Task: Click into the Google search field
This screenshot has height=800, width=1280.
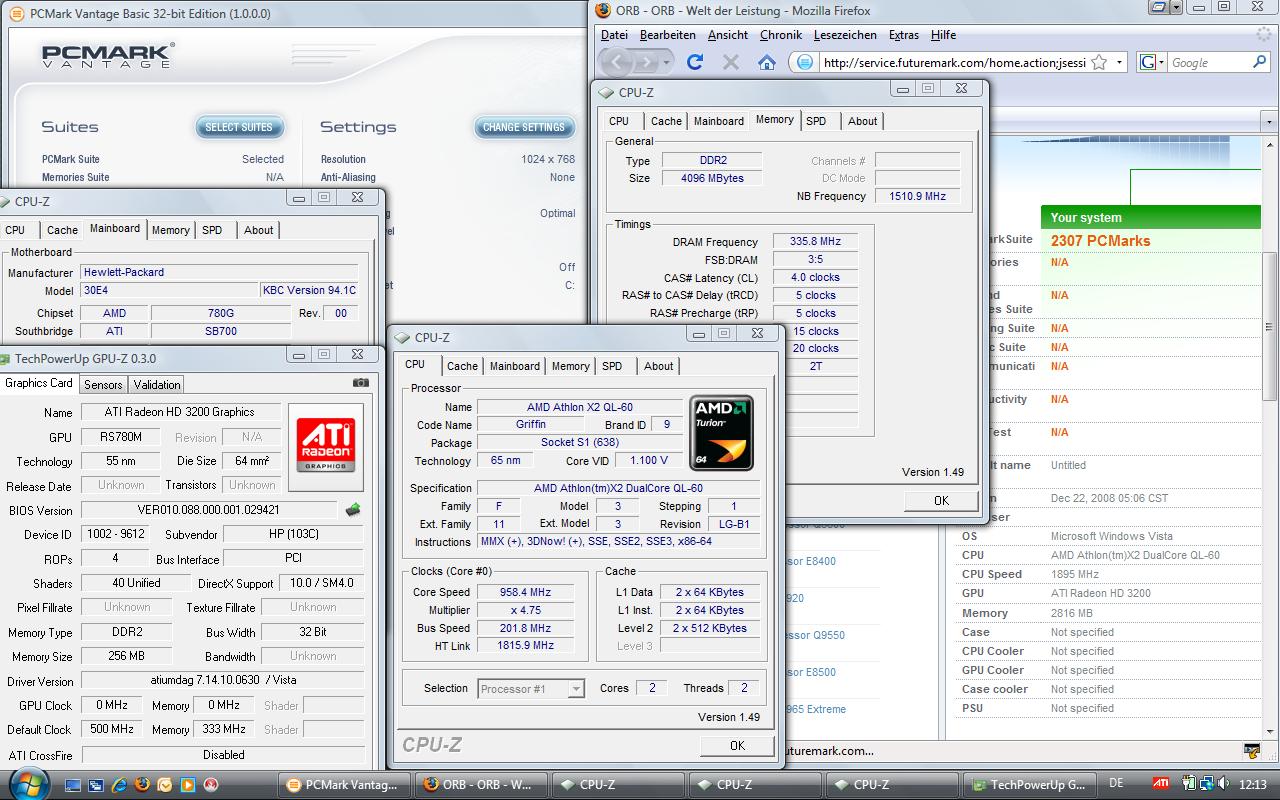Action: coord(1209,62)
